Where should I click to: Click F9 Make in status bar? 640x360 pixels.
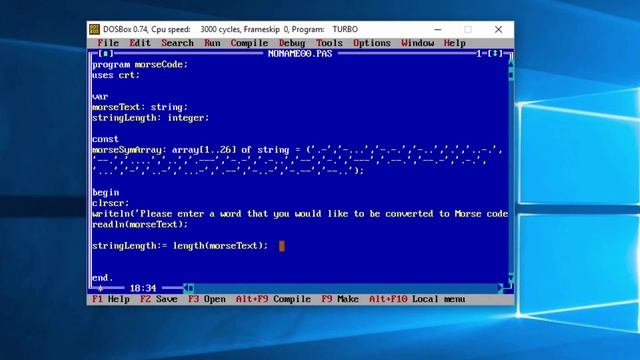(x=340, y=299)
